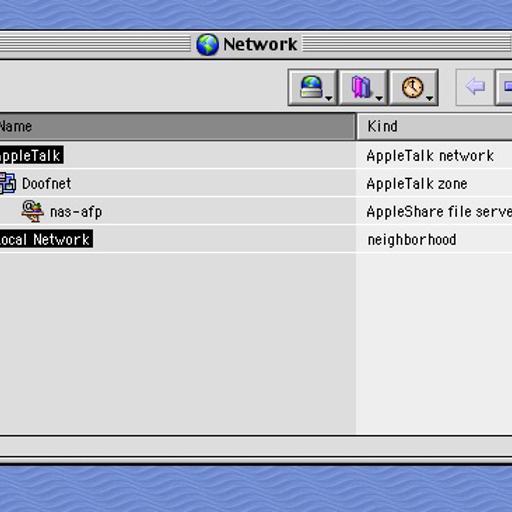
Task: Sort the list by the Name column
Action: click(x=177, y=127)
